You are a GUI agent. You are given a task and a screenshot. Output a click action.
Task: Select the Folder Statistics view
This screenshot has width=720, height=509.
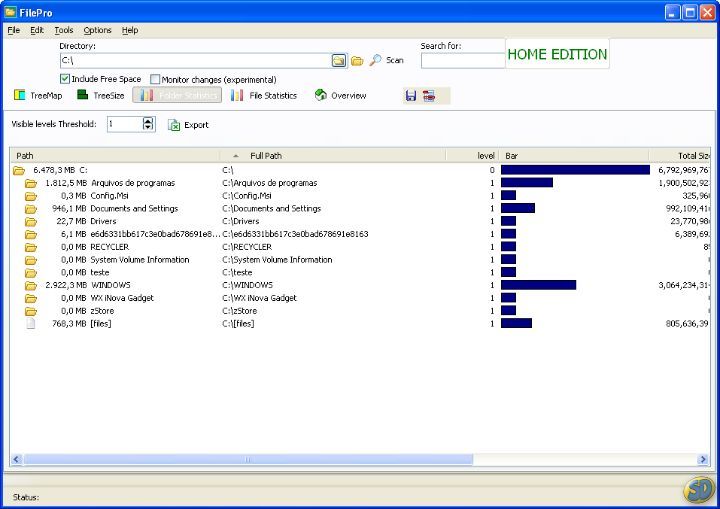tap(177, 95)
